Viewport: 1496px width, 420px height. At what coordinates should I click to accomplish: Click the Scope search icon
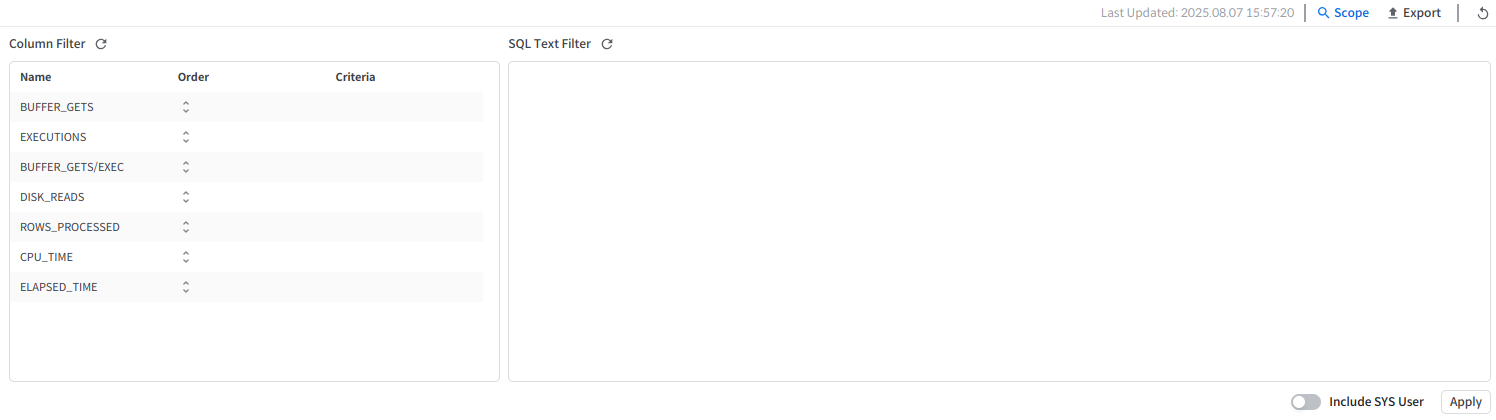click(x=1324, y=13)
